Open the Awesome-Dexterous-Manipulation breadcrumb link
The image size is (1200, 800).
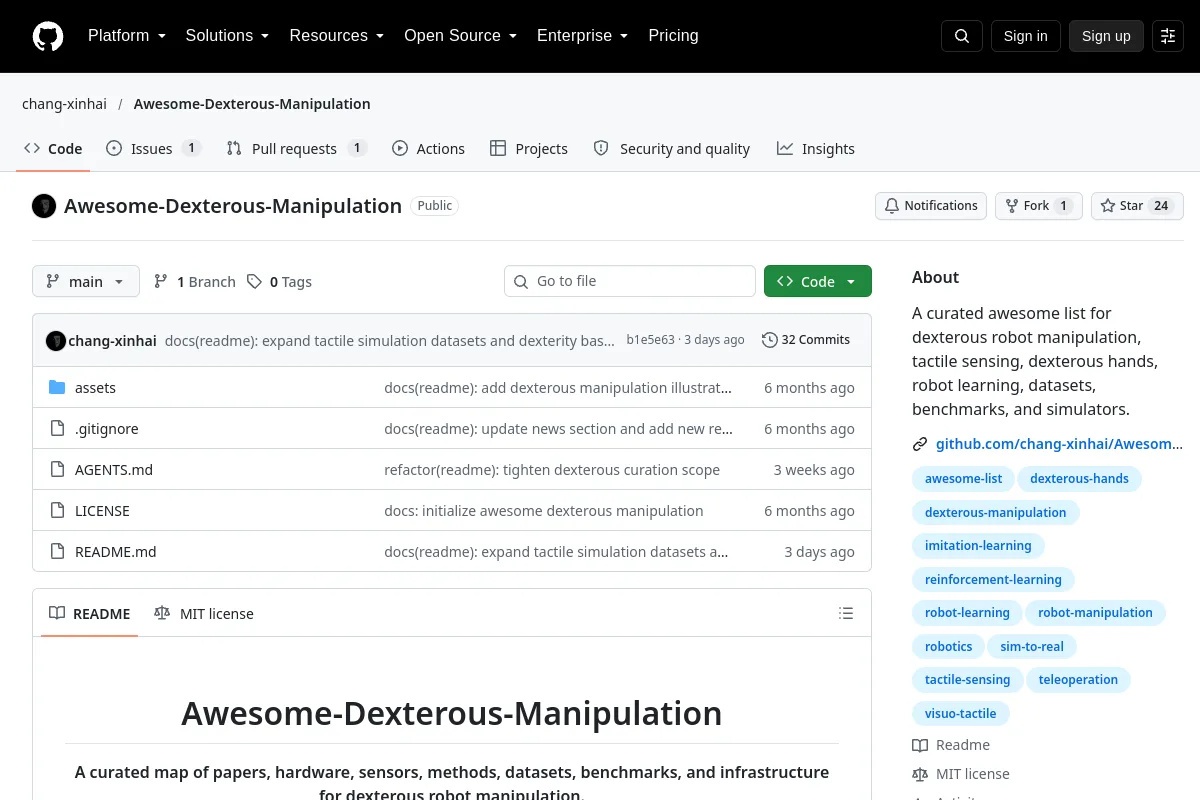coord(252,104)
